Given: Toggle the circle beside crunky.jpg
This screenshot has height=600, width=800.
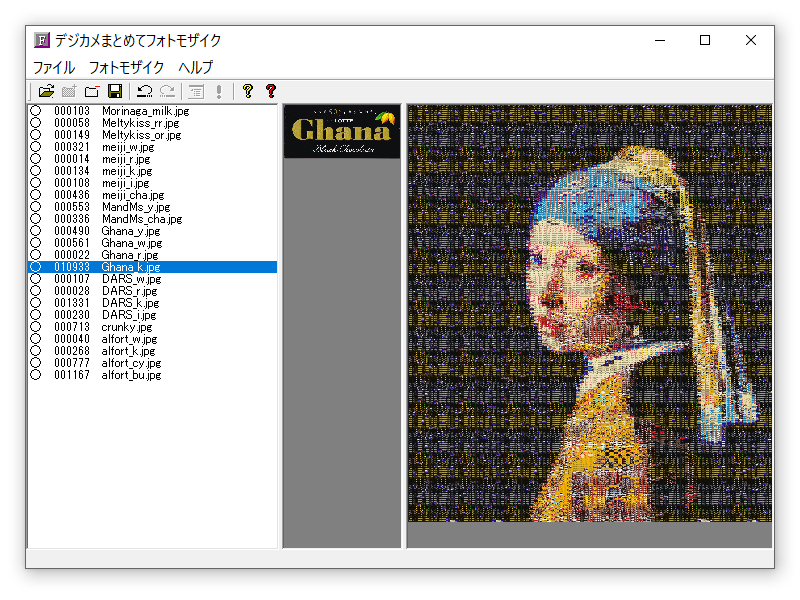Looking at the screenshot, I should click(35, 327).
